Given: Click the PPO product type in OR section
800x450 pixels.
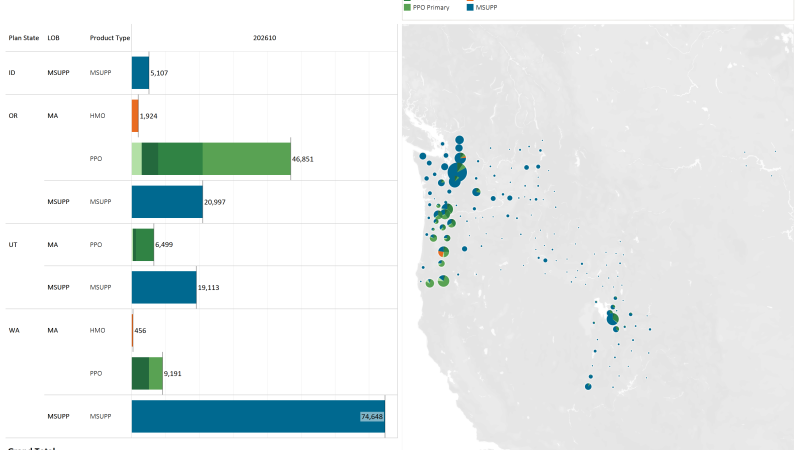Looking at the screenshot, I should click(x=96, y=159).
